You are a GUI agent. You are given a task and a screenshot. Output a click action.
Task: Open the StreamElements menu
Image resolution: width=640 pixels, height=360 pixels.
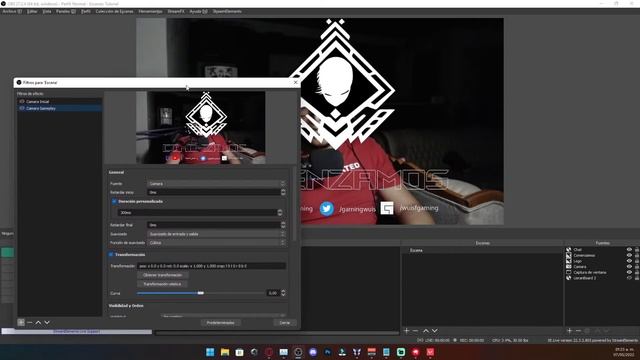pos(227,11)
